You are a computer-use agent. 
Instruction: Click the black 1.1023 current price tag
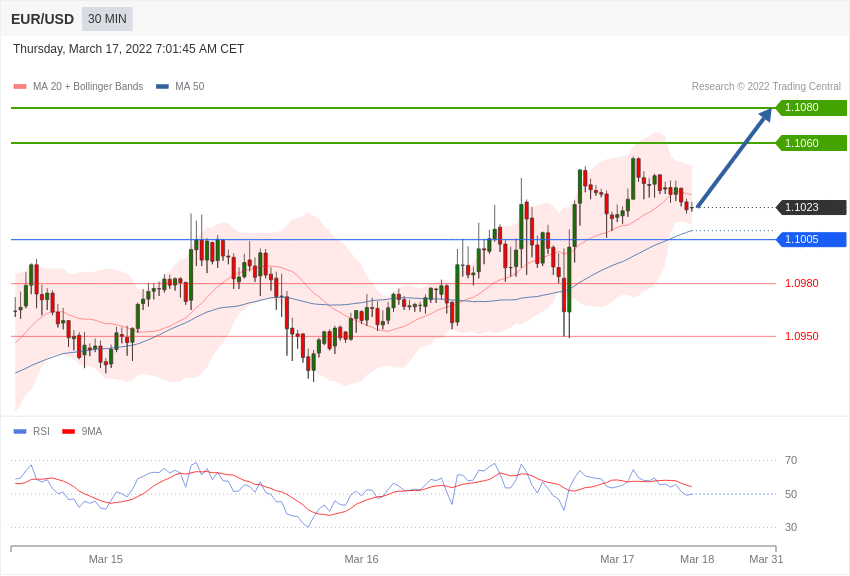(812, 207)
